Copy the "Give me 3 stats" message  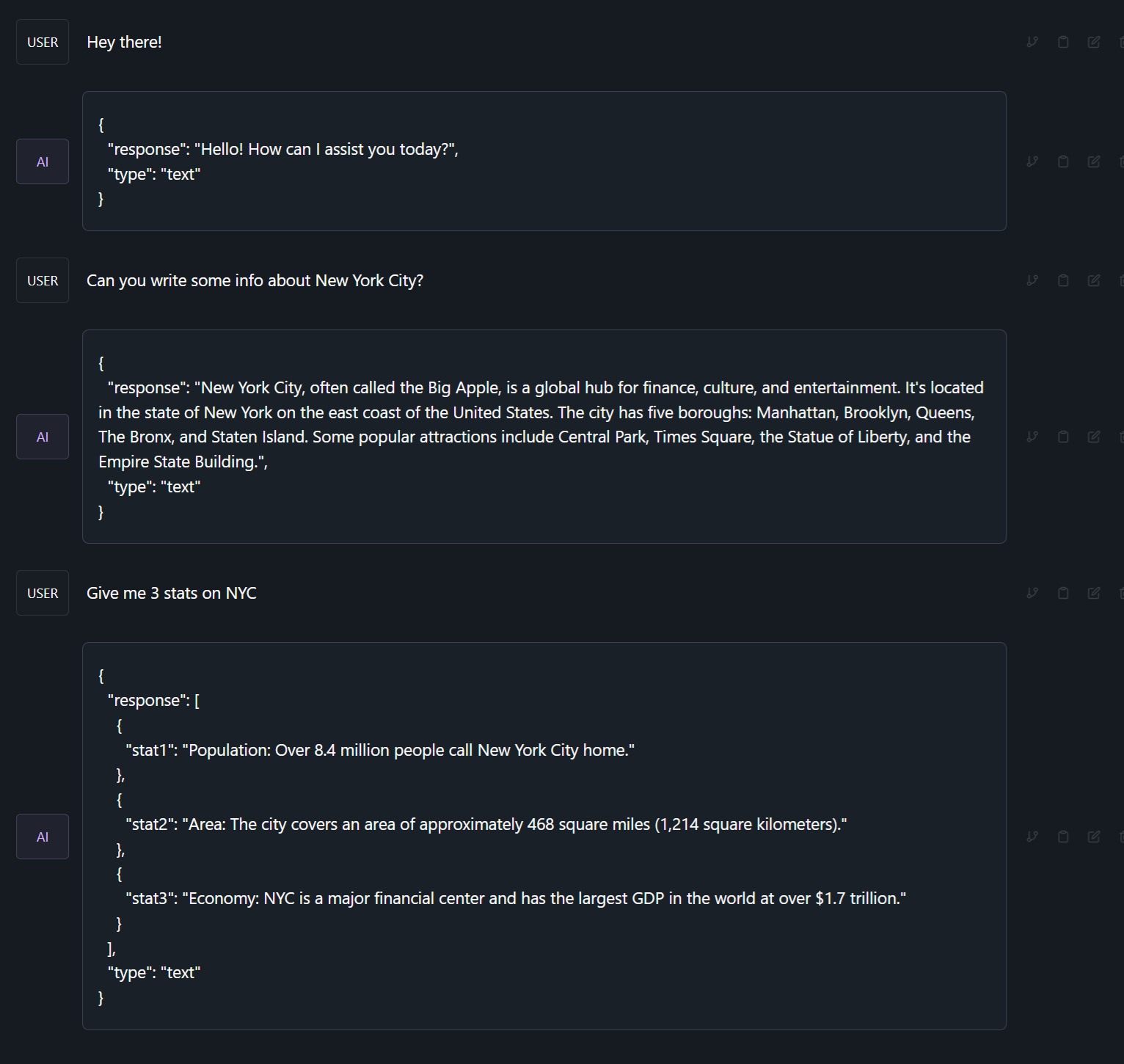(x=1063, y=593)
